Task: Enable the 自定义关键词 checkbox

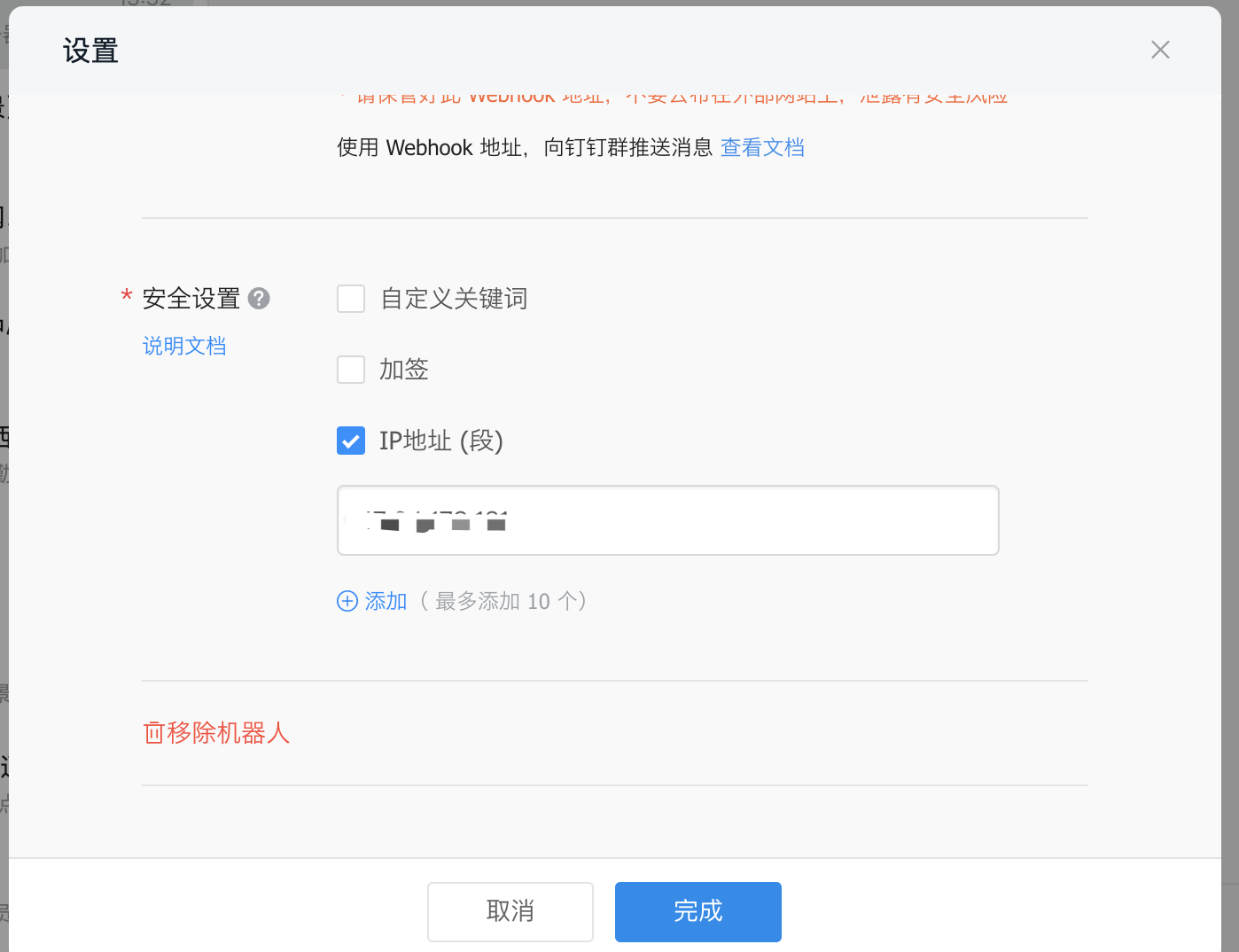Action: tap(351, 299)
